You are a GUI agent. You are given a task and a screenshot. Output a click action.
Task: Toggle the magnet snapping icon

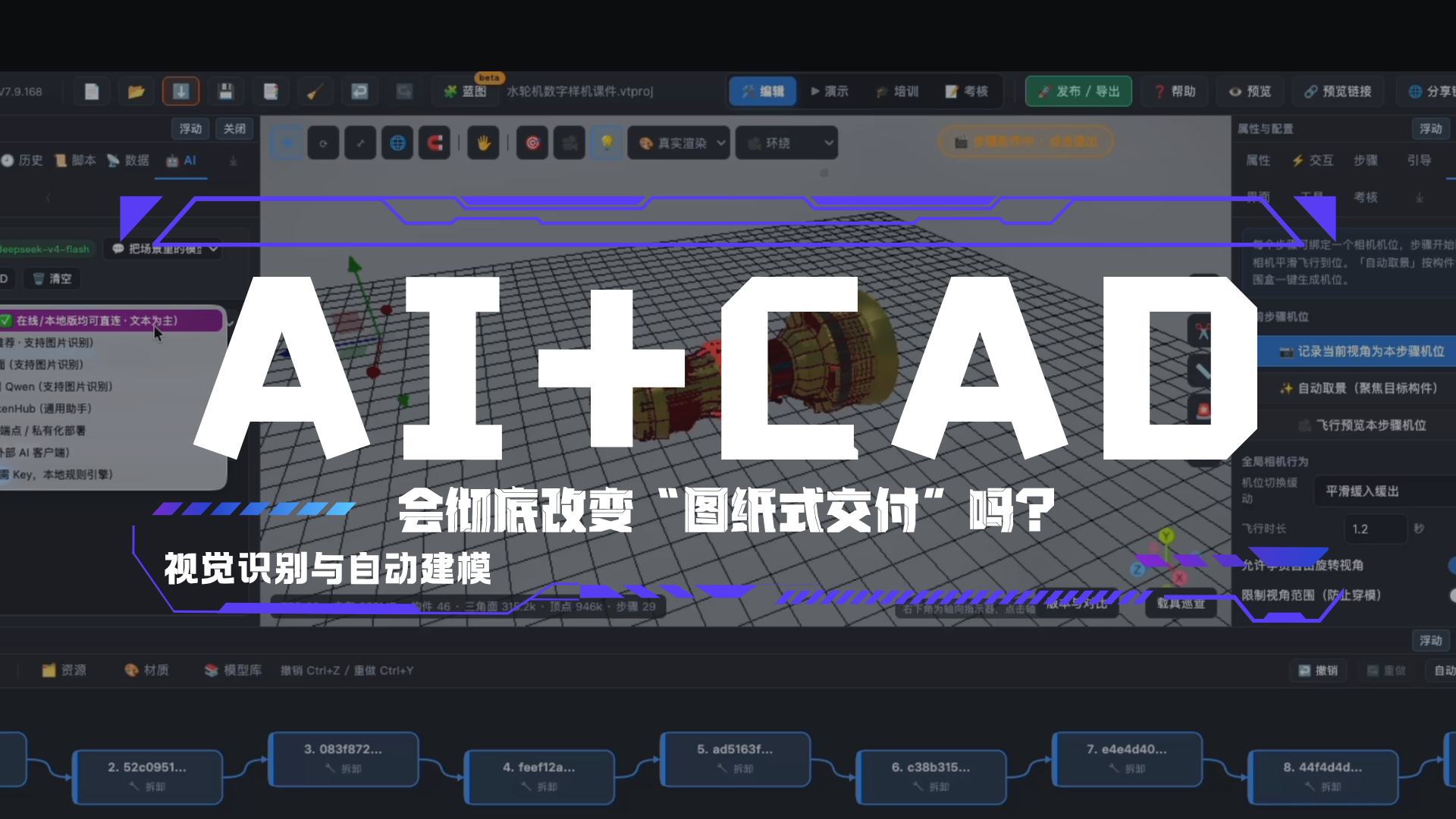point(435,143)
